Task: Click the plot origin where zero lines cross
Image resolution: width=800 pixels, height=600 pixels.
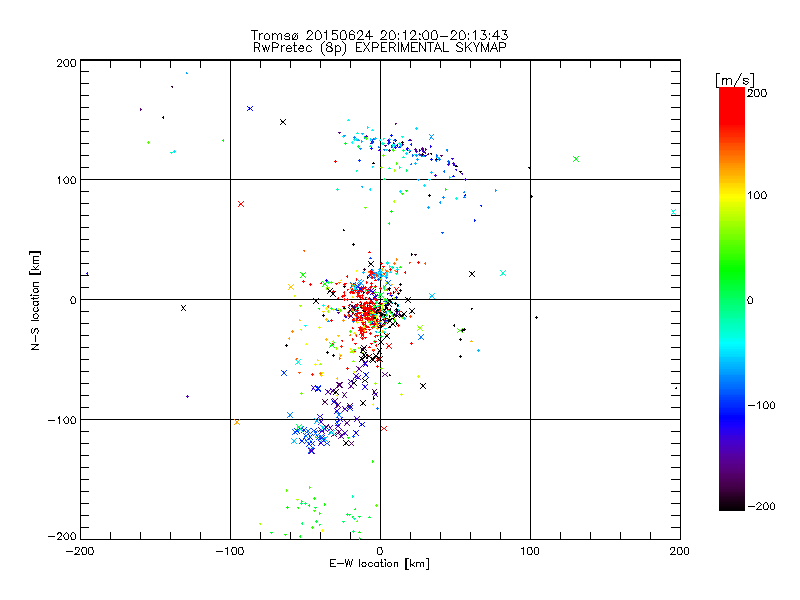Action: [380, 299]
